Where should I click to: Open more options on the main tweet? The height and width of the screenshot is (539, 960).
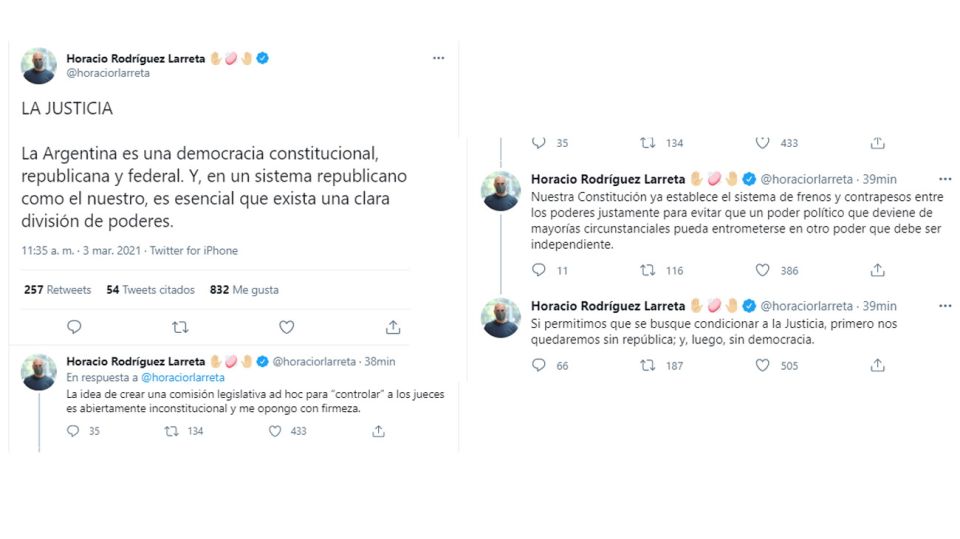(438, 58)
